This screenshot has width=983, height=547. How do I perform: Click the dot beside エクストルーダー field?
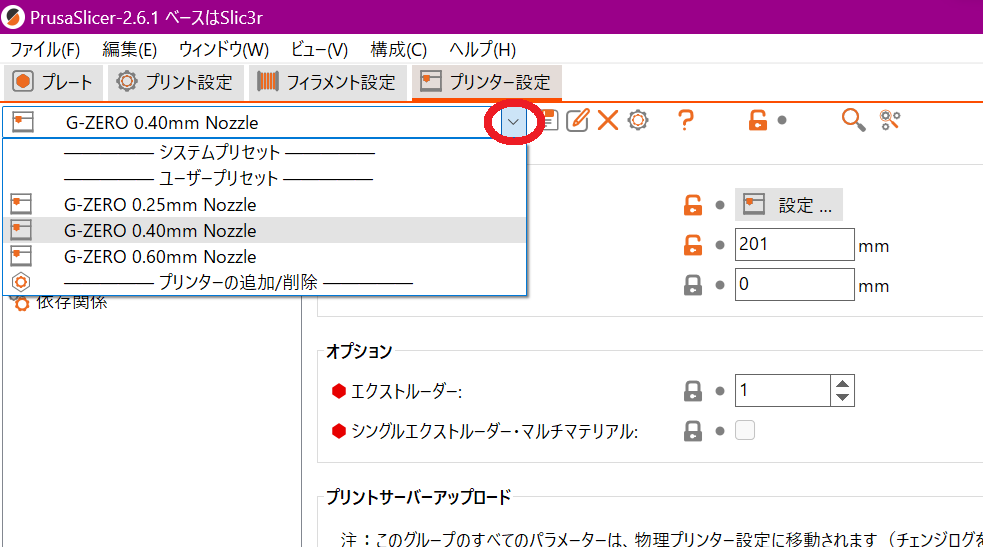pos(720,391)
